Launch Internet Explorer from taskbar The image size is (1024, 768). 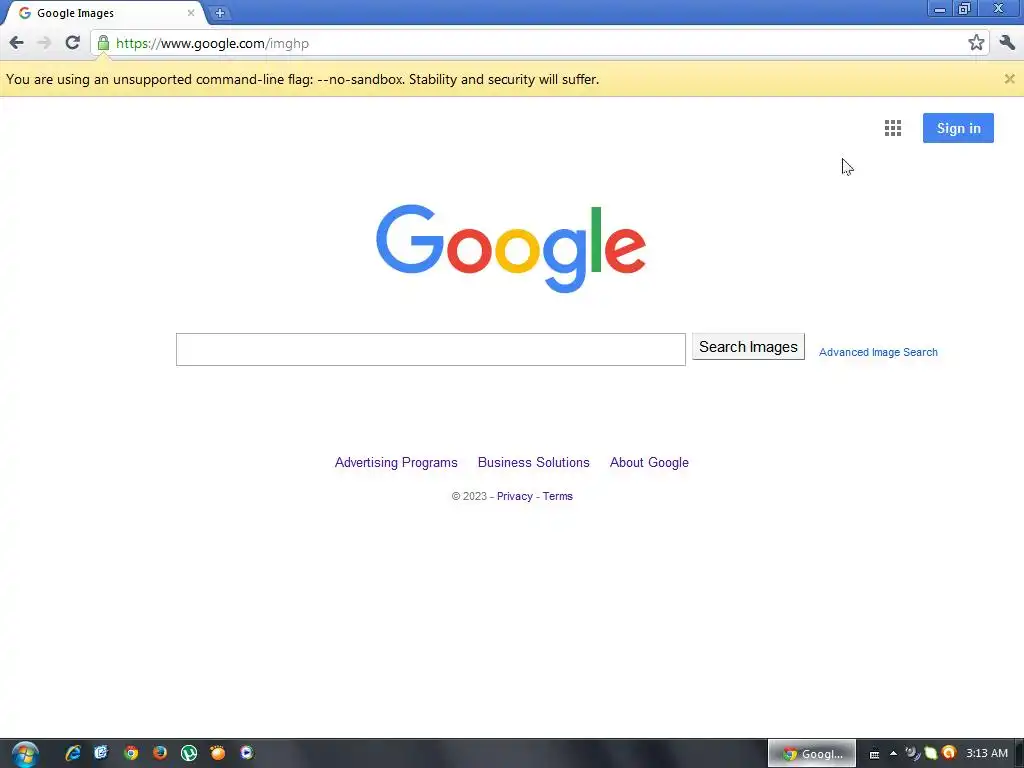tap(73, 753)
